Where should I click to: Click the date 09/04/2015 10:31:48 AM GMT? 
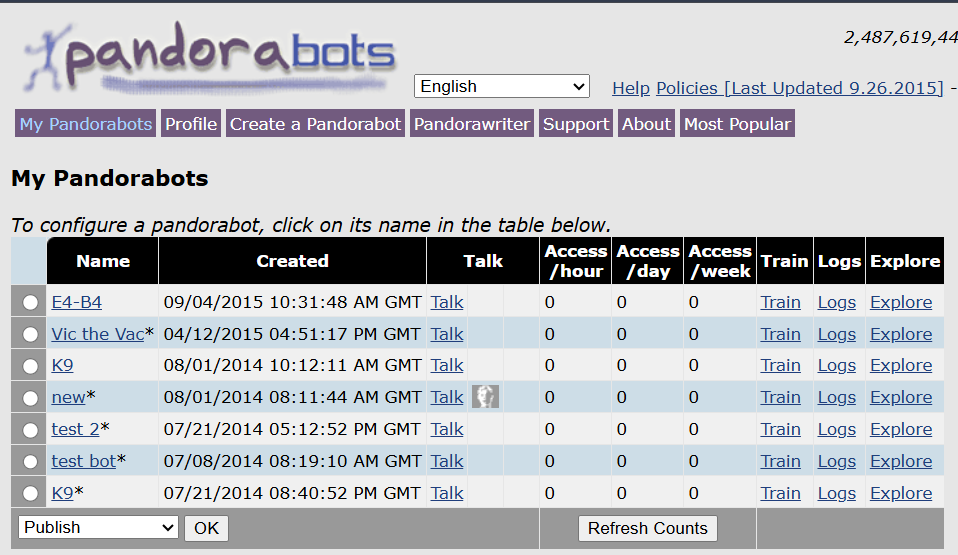click(292, 302)
